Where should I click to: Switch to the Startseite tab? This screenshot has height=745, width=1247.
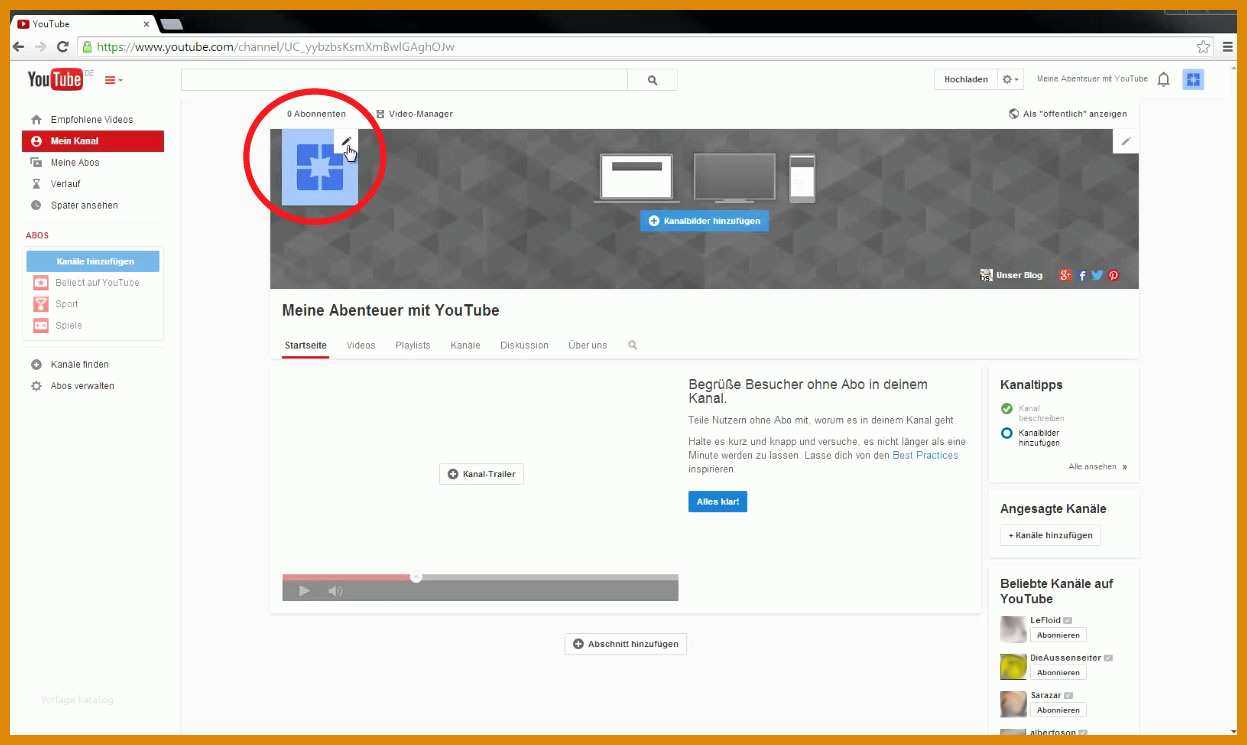click(x=305, y=345)
